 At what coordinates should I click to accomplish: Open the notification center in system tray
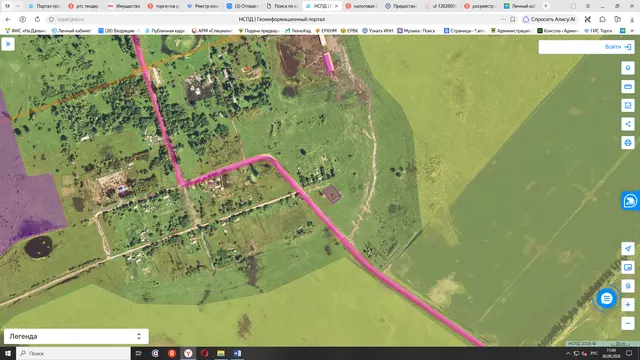click(629, 353)
